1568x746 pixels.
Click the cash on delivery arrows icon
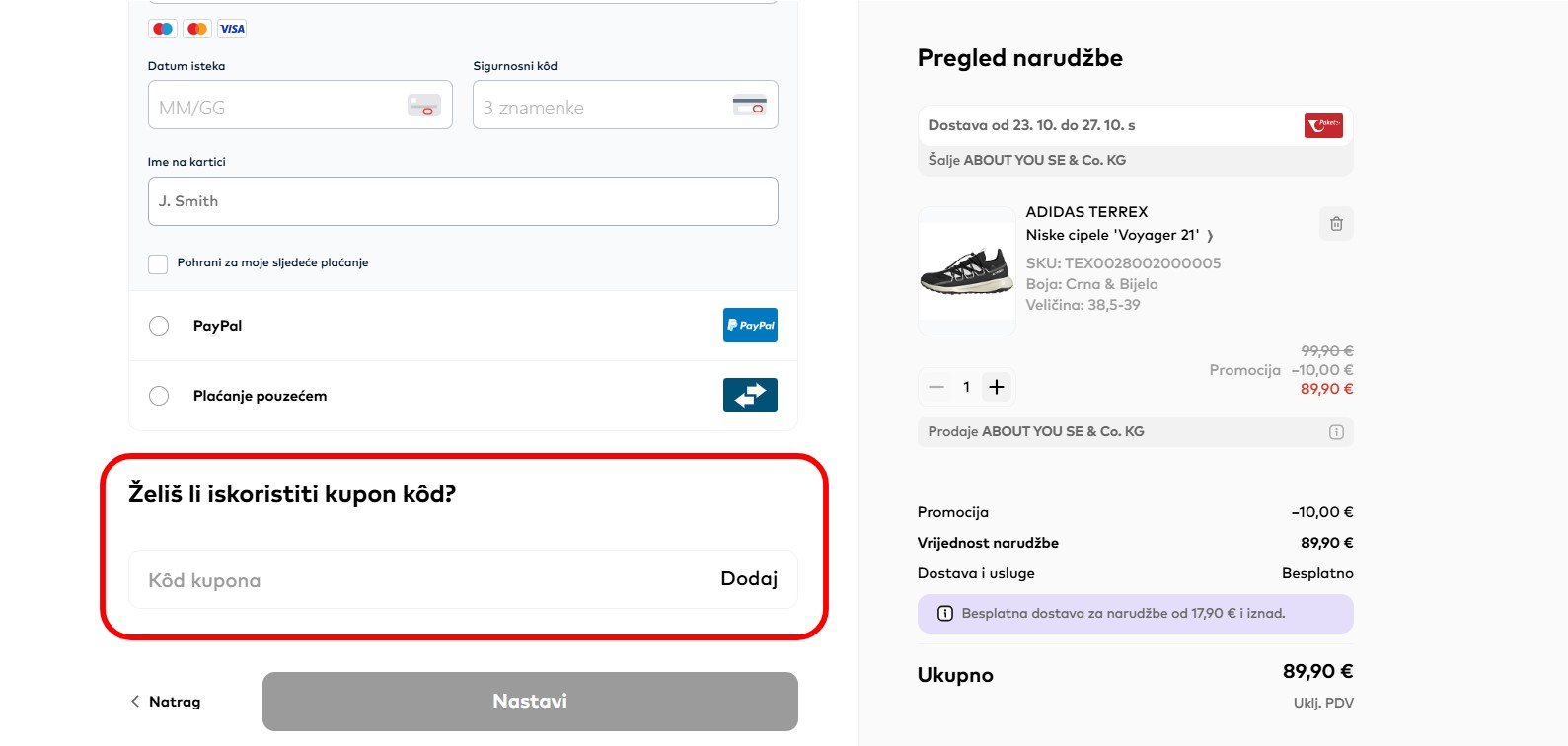click(x=750, y=396)
